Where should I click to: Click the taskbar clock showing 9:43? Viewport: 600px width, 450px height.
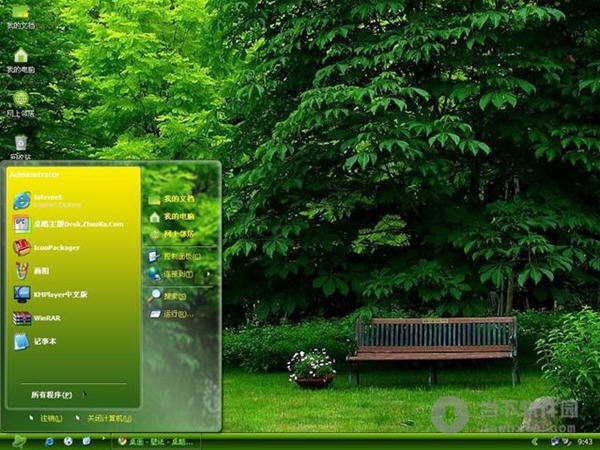[584, 442]
